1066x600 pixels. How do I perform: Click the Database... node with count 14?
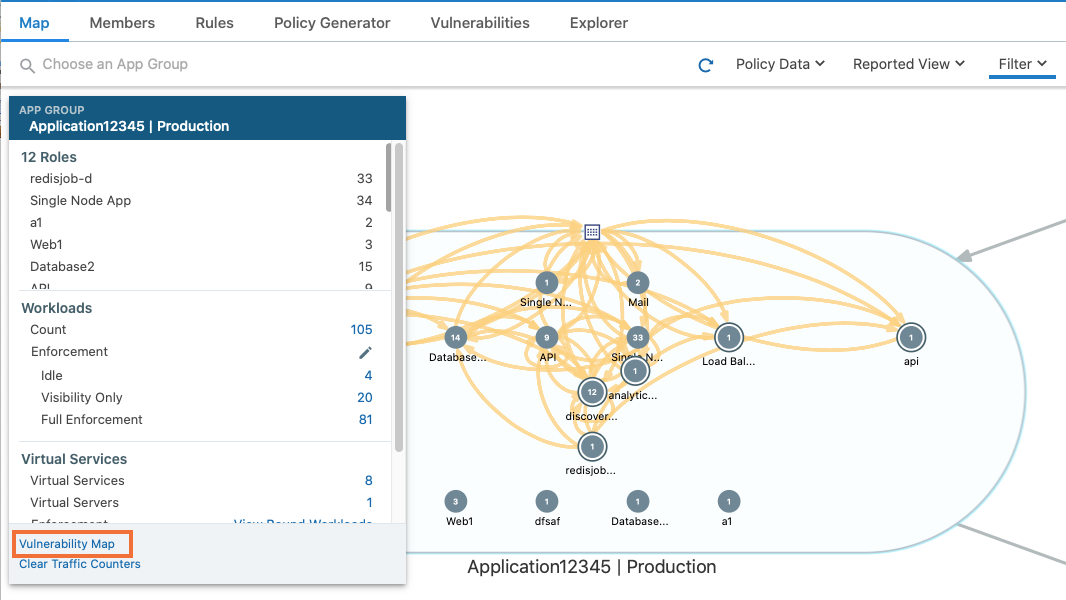455,337
